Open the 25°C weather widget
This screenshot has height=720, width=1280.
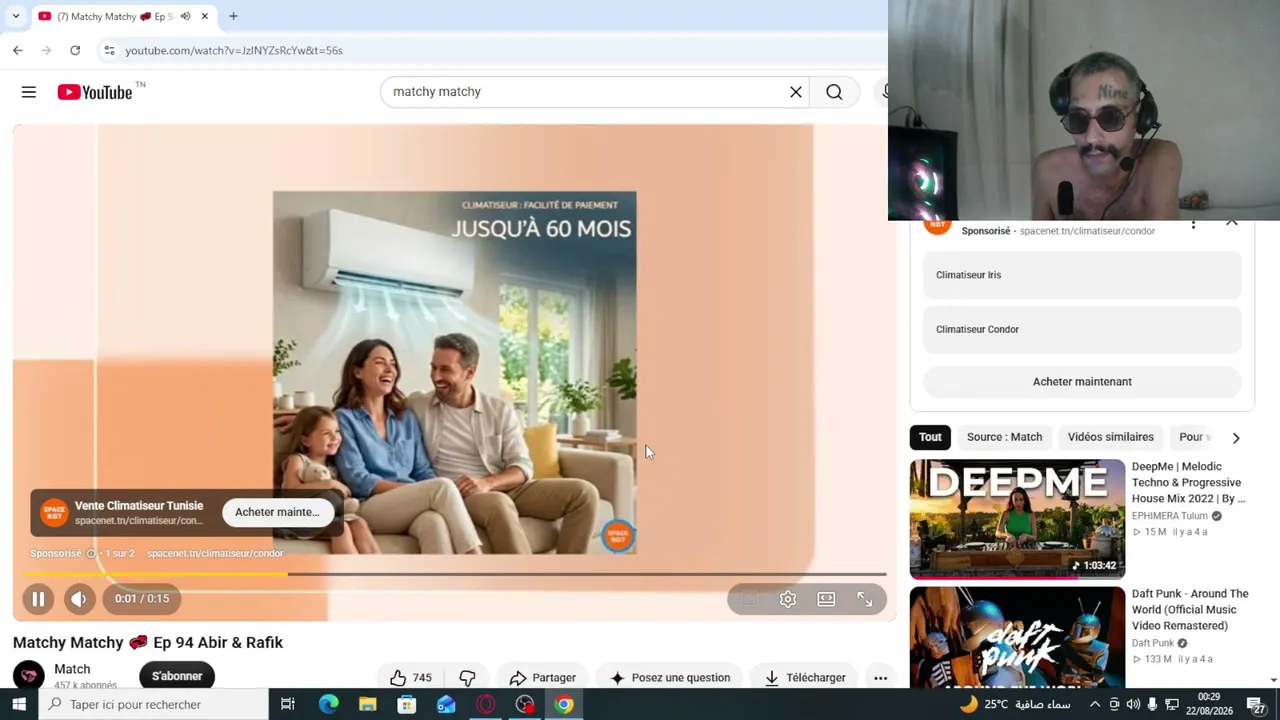tap(1013, 704)
